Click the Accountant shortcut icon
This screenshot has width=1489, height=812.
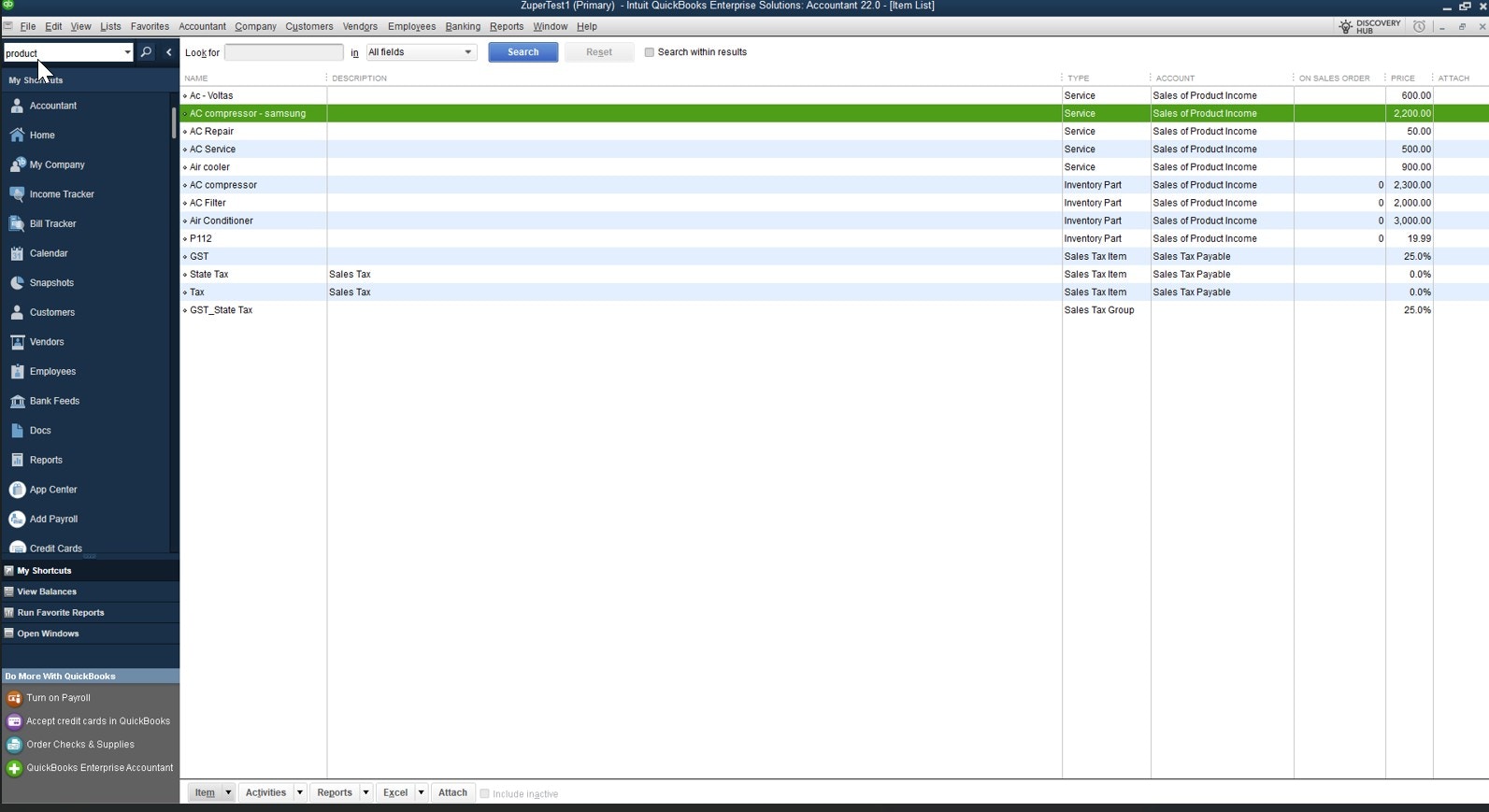tap(17, 106)
